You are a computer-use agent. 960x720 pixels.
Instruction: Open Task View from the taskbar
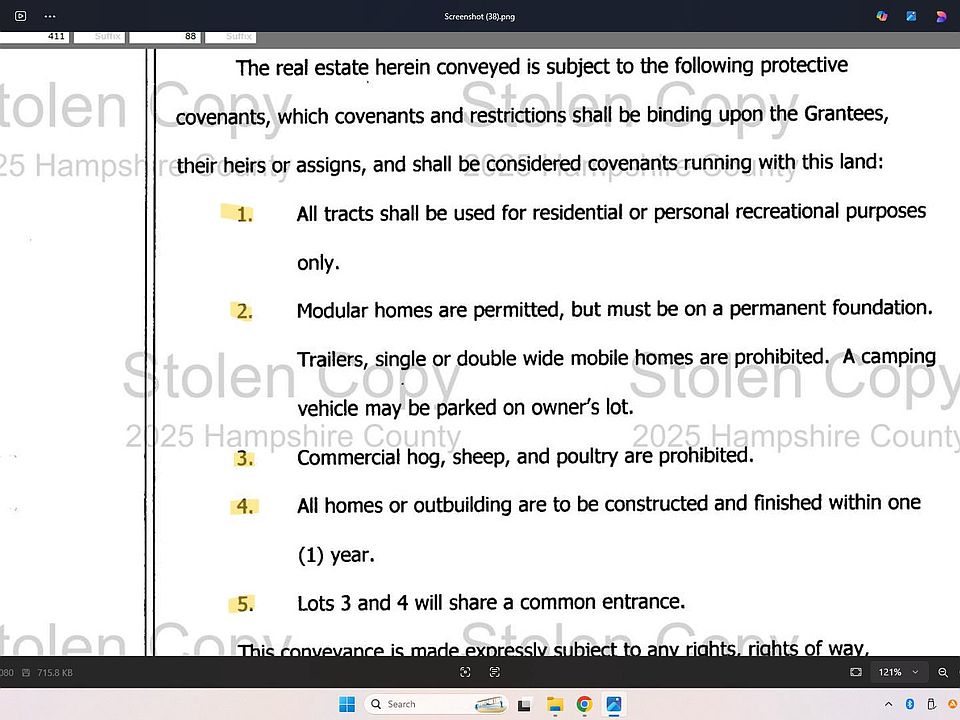coord(524,704)
